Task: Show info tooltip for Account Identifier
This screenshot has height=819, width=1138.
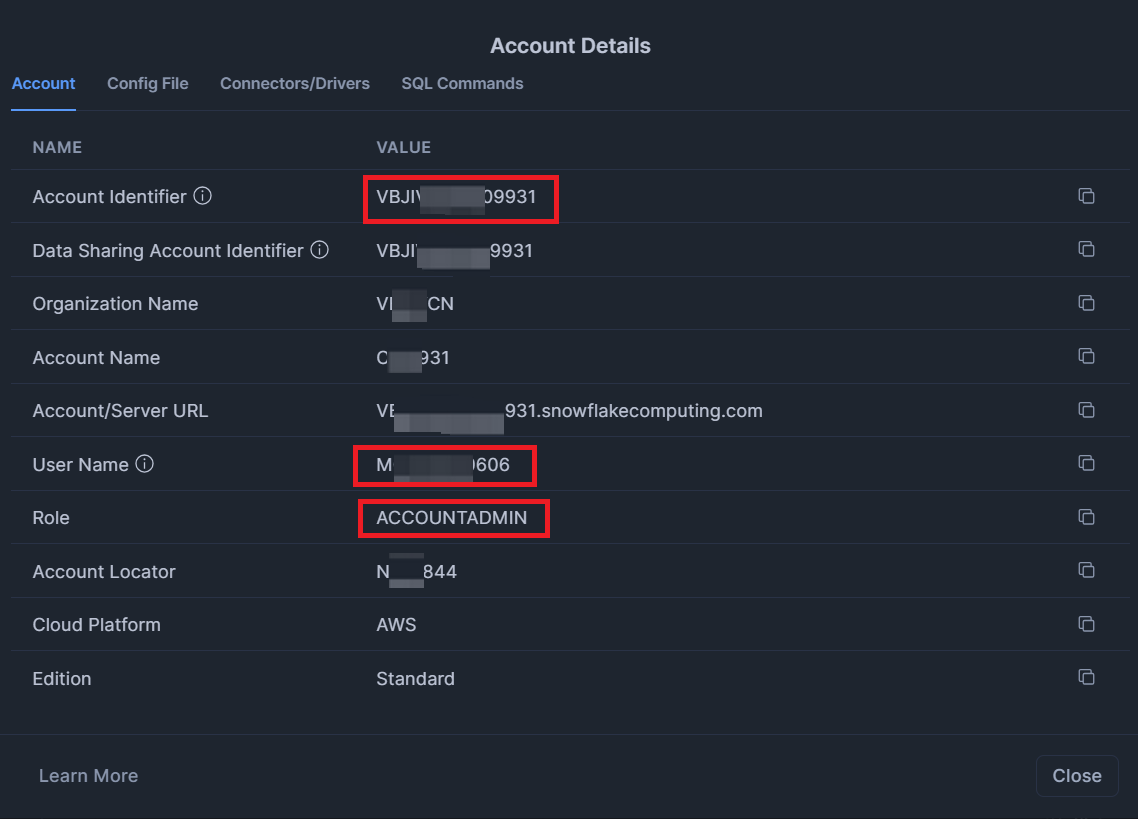Action: (x=202, y=196)
